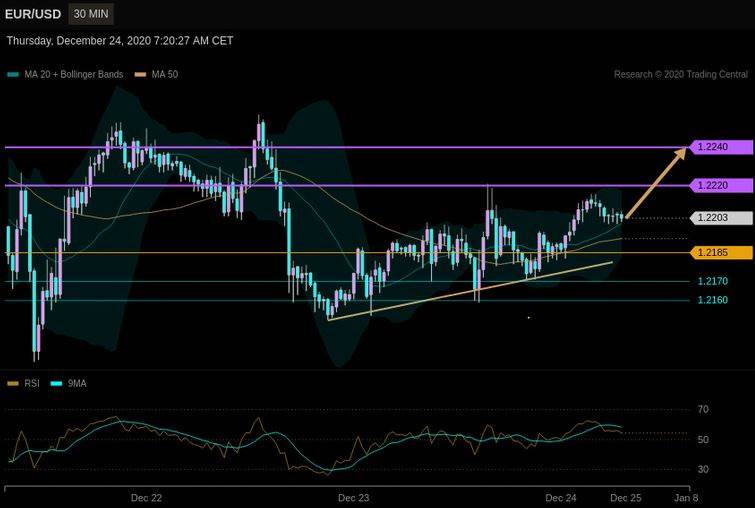Viewport: 755px width, 508px height.
Task: Click the RSI 70 level label
Action: [703, 410]
